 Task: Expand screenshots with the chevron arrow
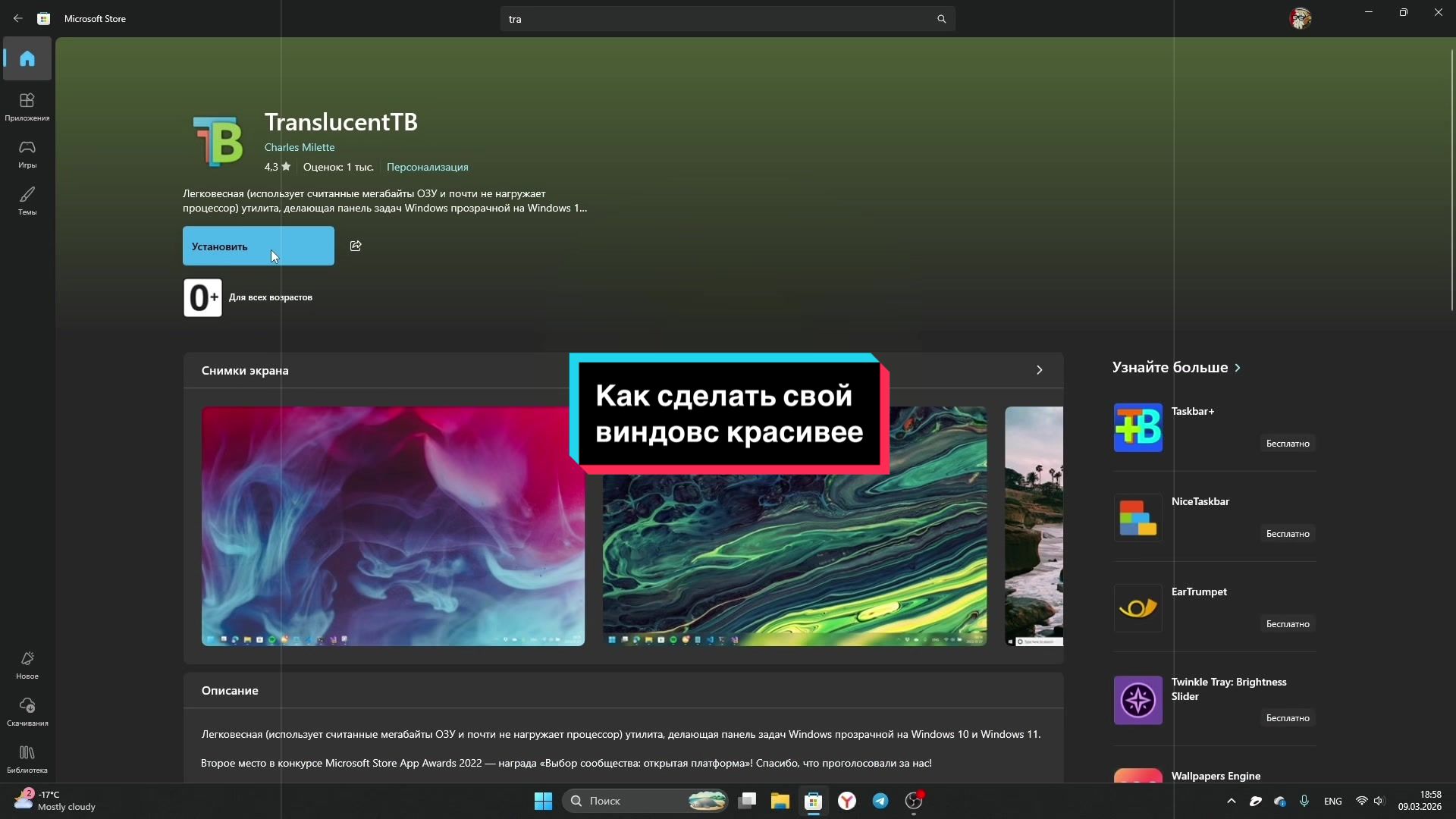click(x=1039, y=370)
